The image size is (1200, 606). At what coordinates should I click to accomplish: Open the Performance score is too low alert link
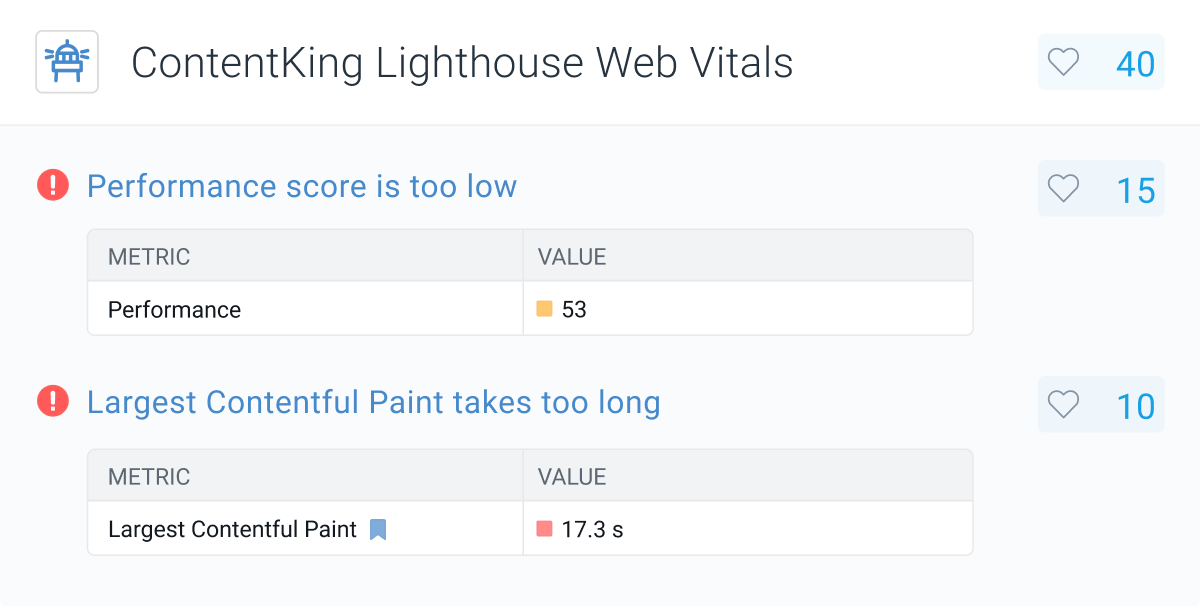click(302, 186)
